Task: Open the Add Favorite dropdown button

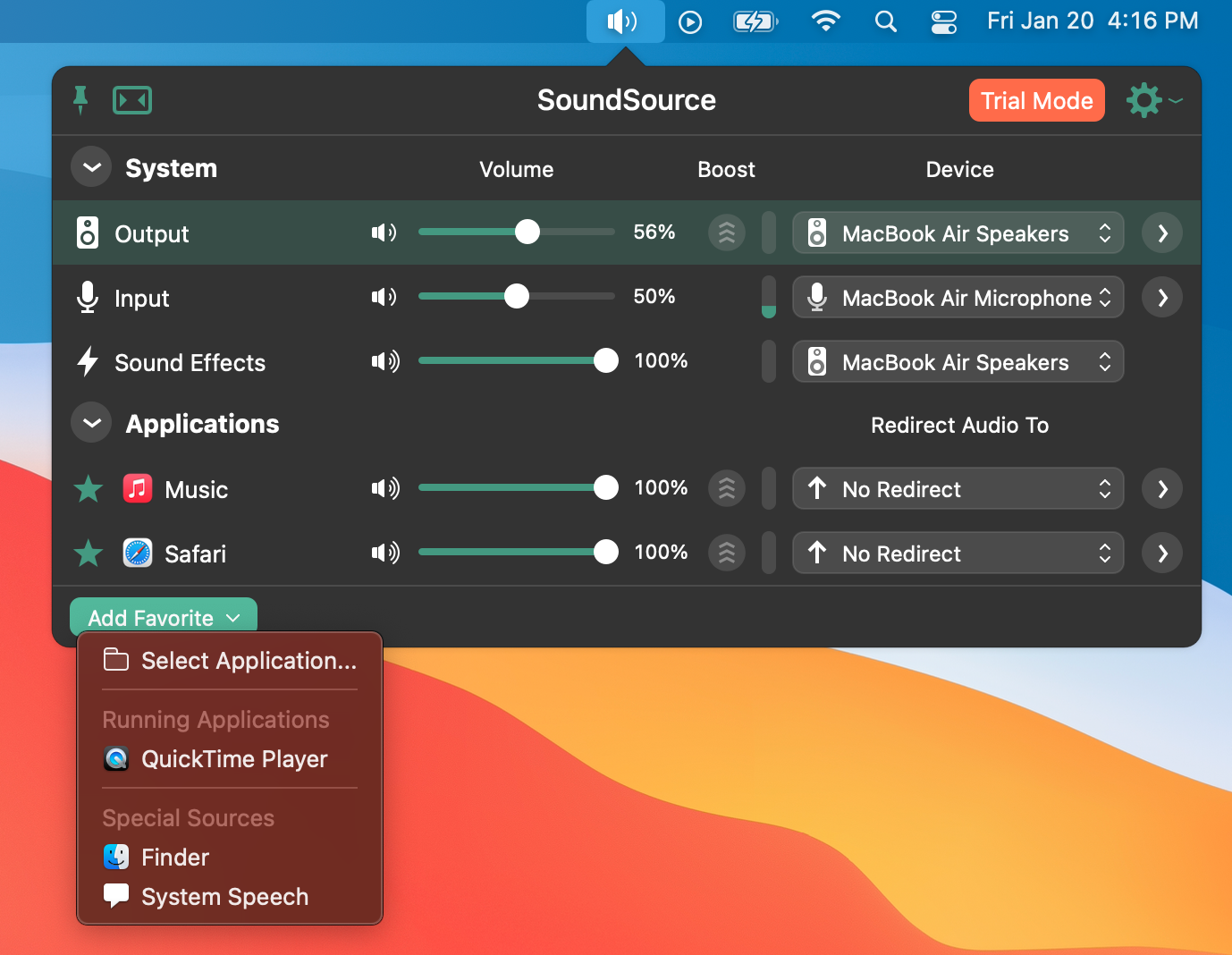Action: [x=164, y=617]
